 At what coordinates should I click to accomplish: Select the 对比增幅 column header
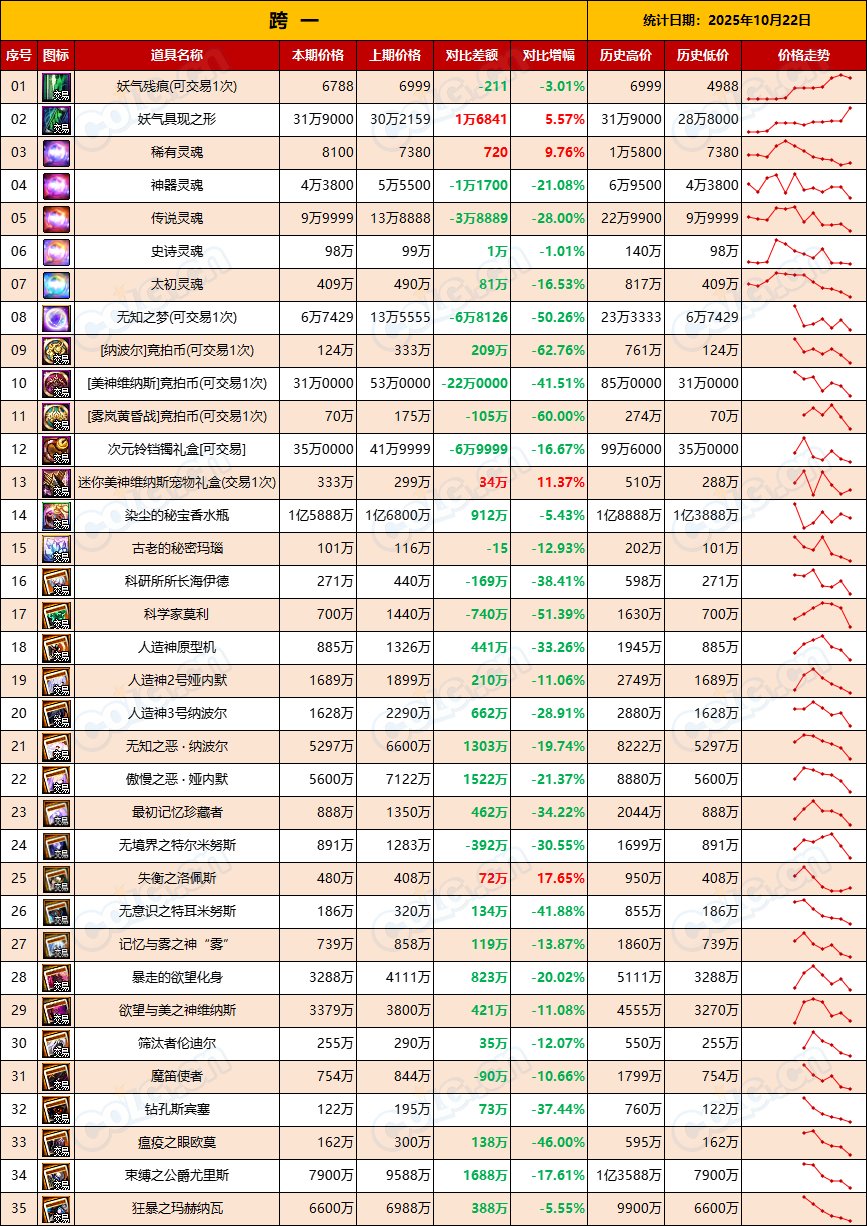(549, 55)
